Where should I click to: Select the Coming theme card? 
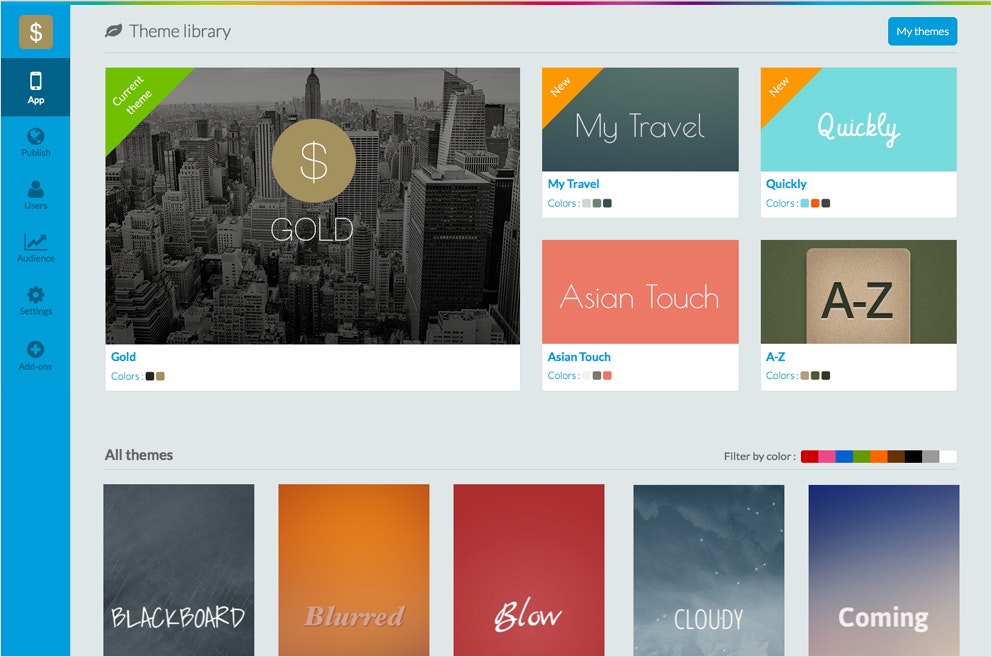(x=884, y=570)
